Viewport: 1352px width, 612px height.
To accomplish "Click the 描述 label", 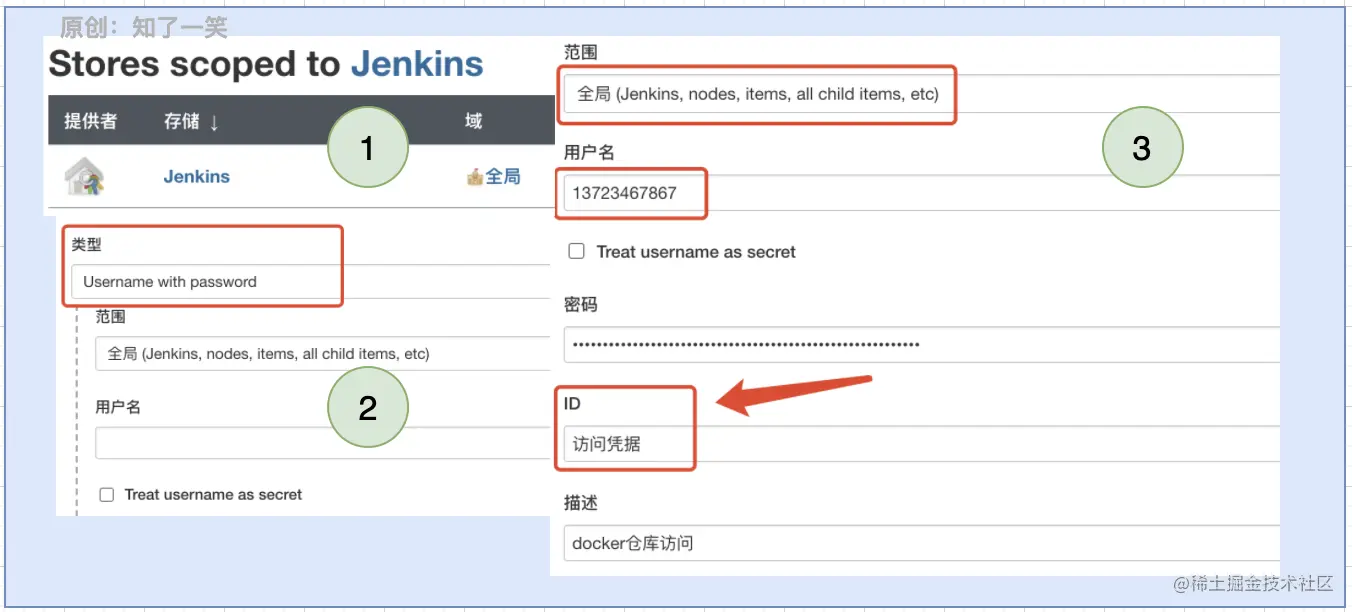I will tap(580, 503).
